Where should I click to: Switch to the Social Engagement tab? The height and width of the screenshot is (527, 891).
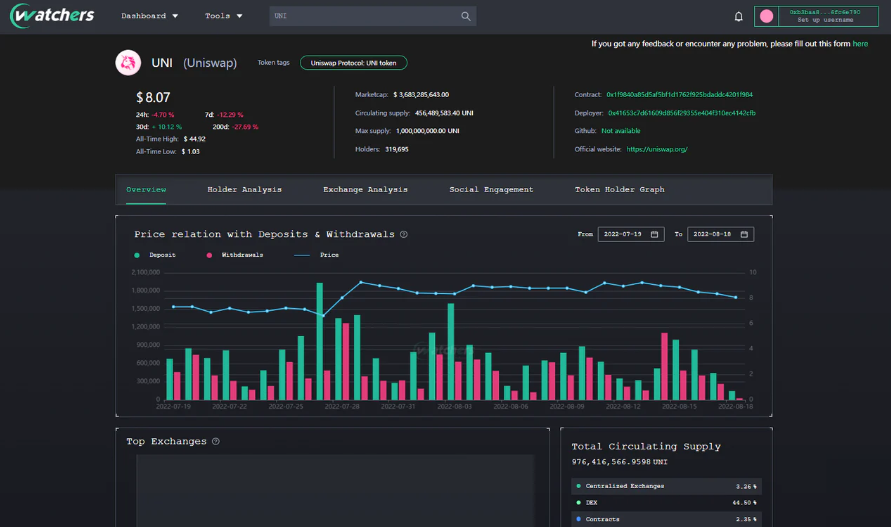[x=491, y=189]
